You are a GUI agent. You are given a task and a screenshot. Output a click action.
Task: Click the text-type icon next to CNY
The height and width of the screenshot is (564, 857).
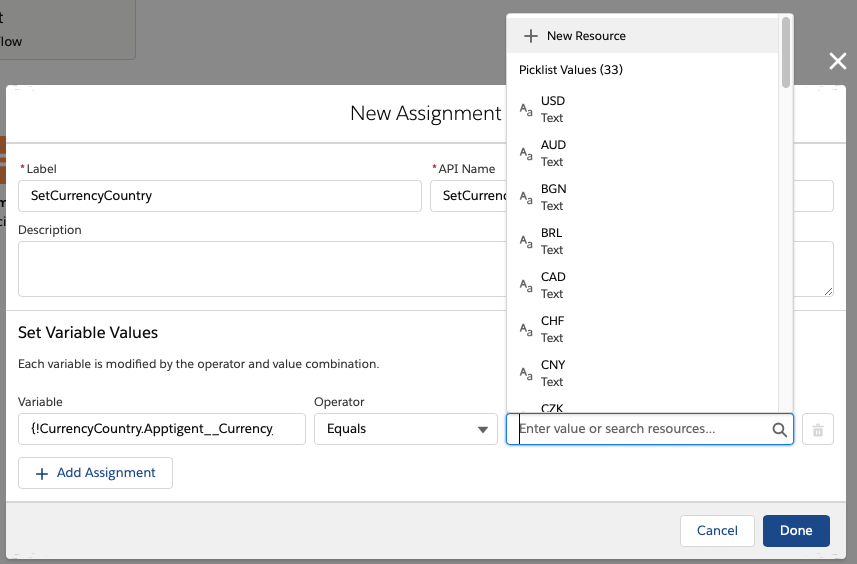tap(526, 373)
